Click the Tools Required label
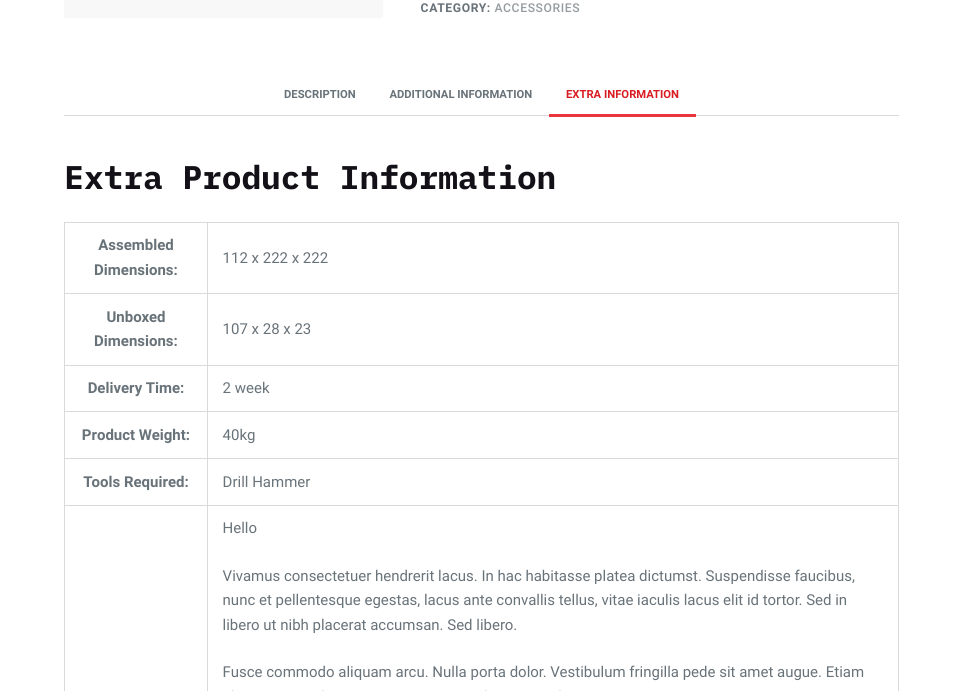The image size is (953, 691). tap(136, 482)
